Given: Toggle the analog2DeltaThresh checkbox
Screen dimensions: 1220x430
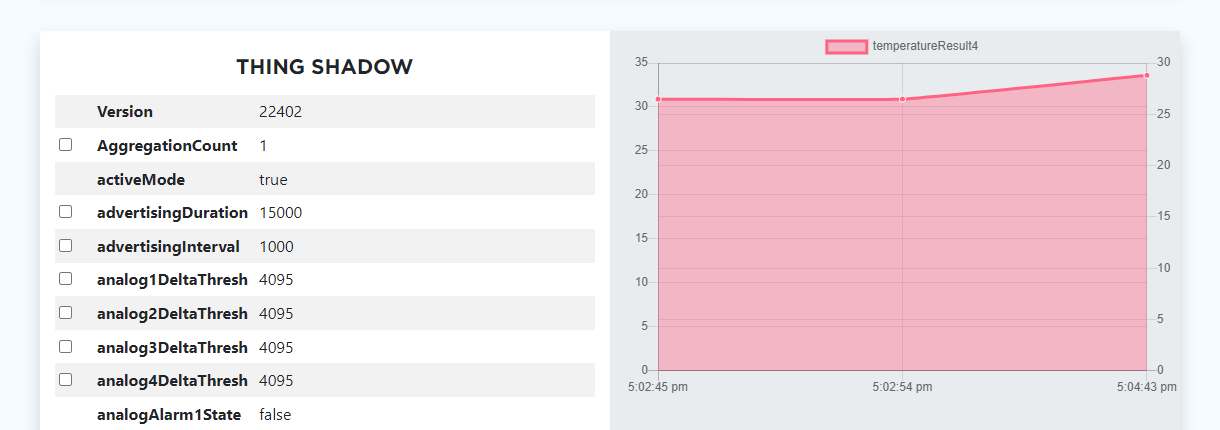Looking at the screenshot, I should (66, 313).
